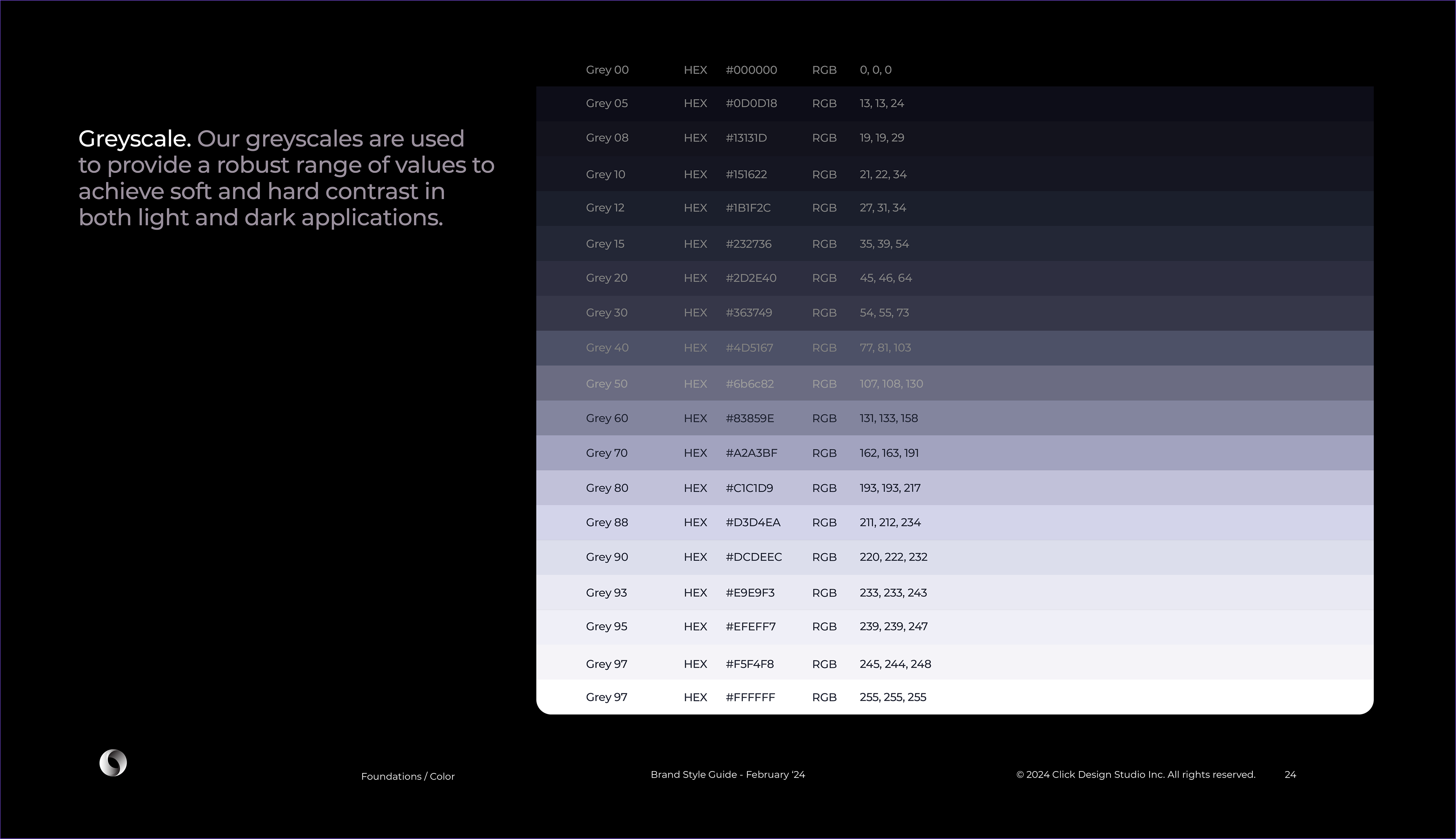The image size is (1456, 839).
Task: Click the Grey 70 colour band swatch
Action: coord(955,453)
